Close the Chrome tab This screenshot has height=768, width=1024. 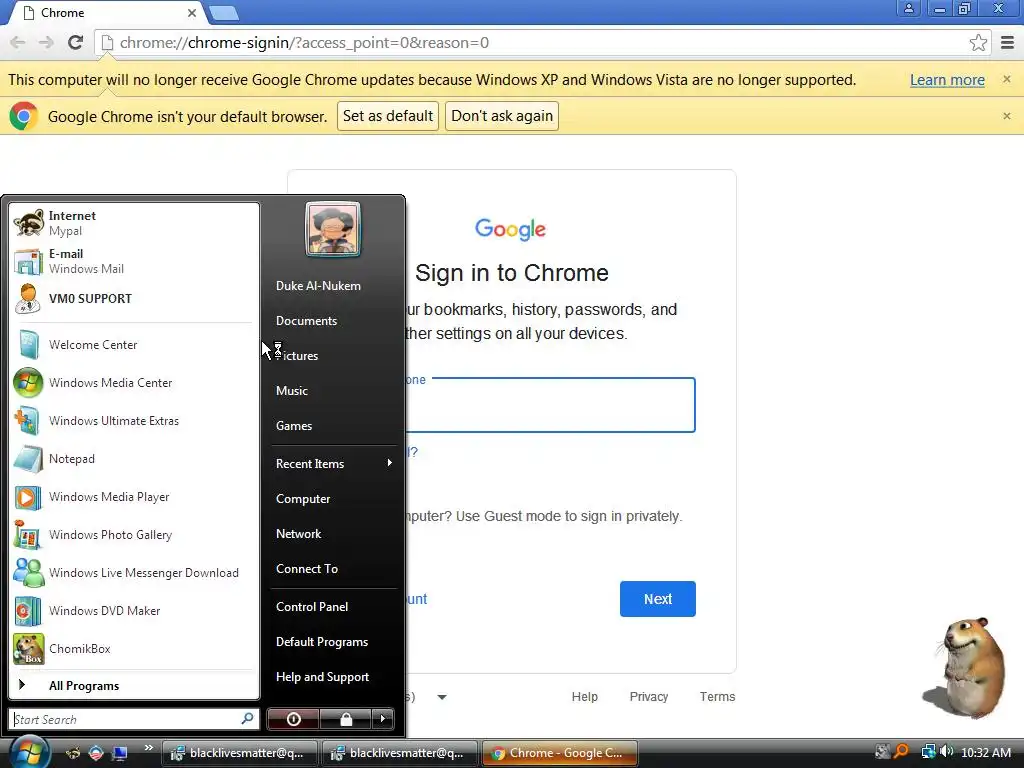(x=191, y=12)
